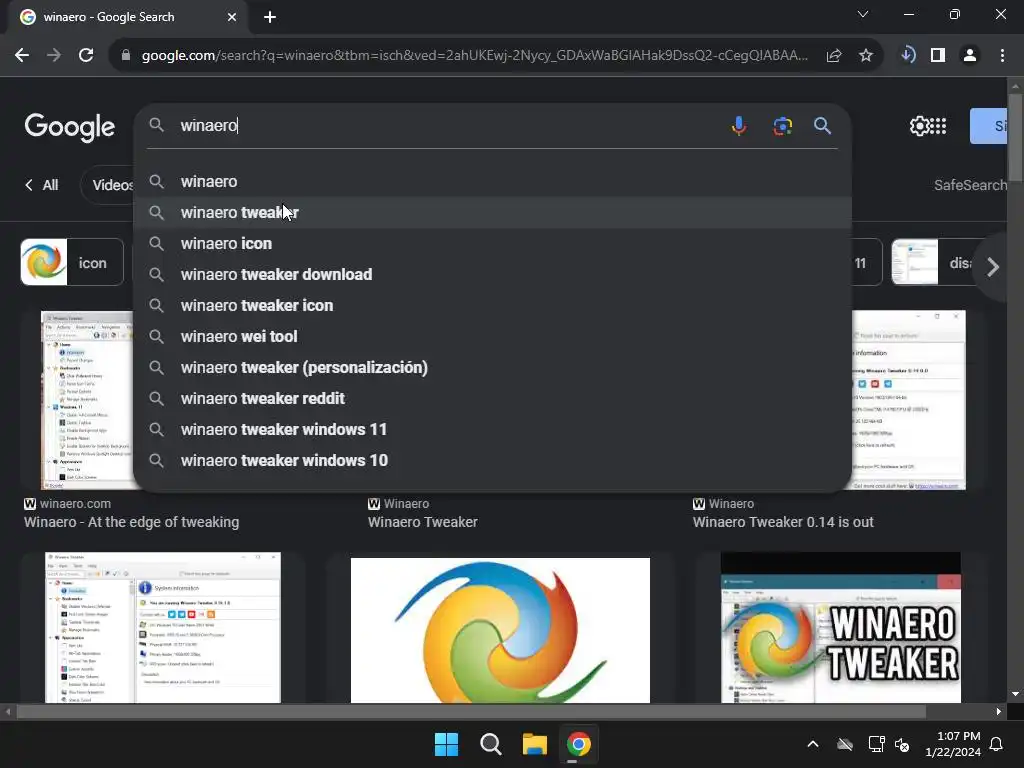This screenshot has height=768, width=1024.
Task: Open tab search chevron in title bar
Action: (x=863, y=14)
